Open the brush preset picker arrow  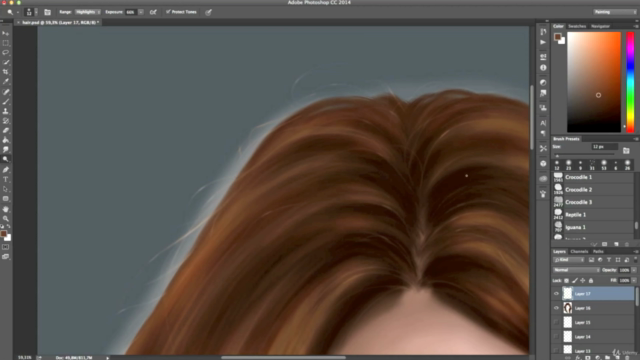(36, 12)
